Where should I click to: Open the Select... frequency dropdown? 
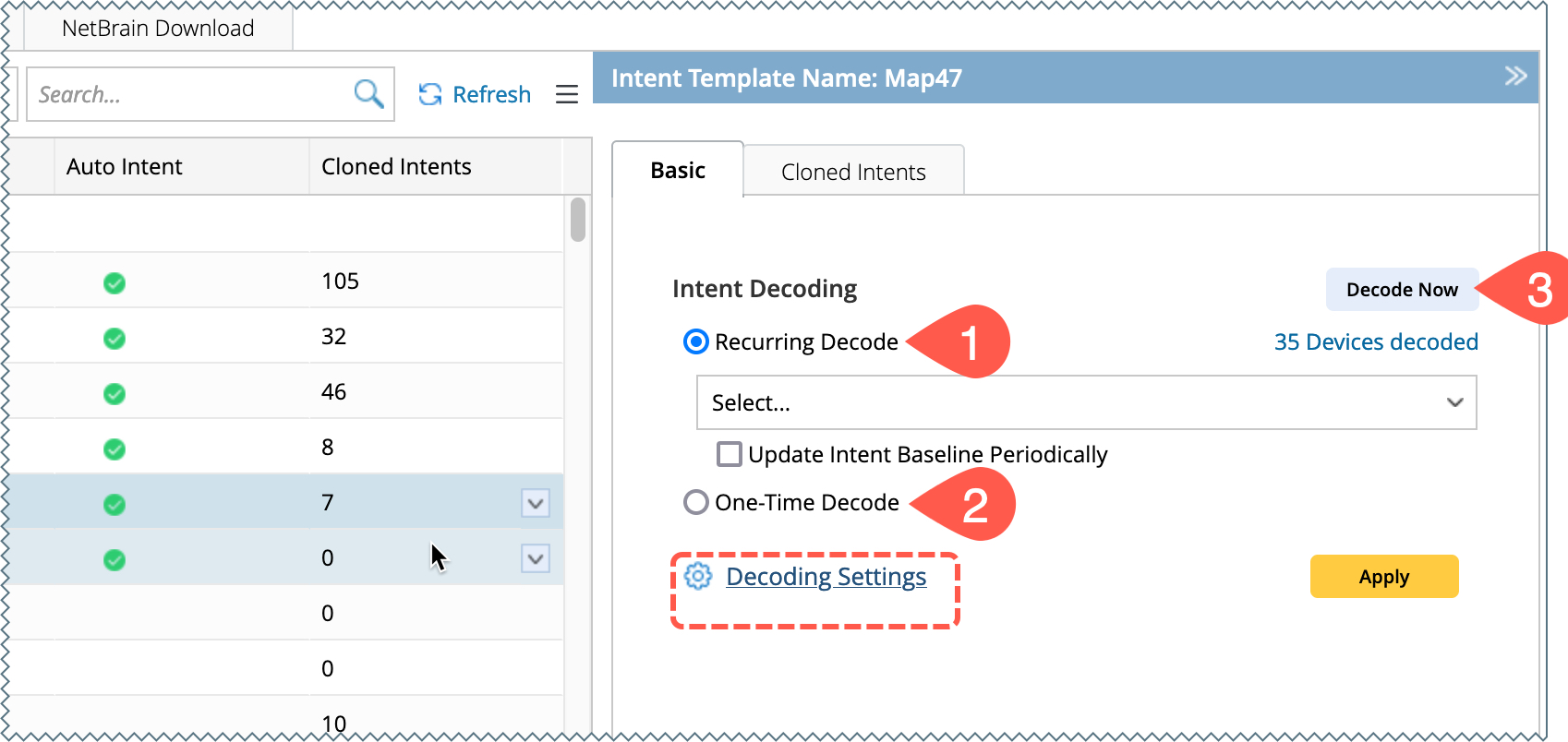(x=1086, y=402)
